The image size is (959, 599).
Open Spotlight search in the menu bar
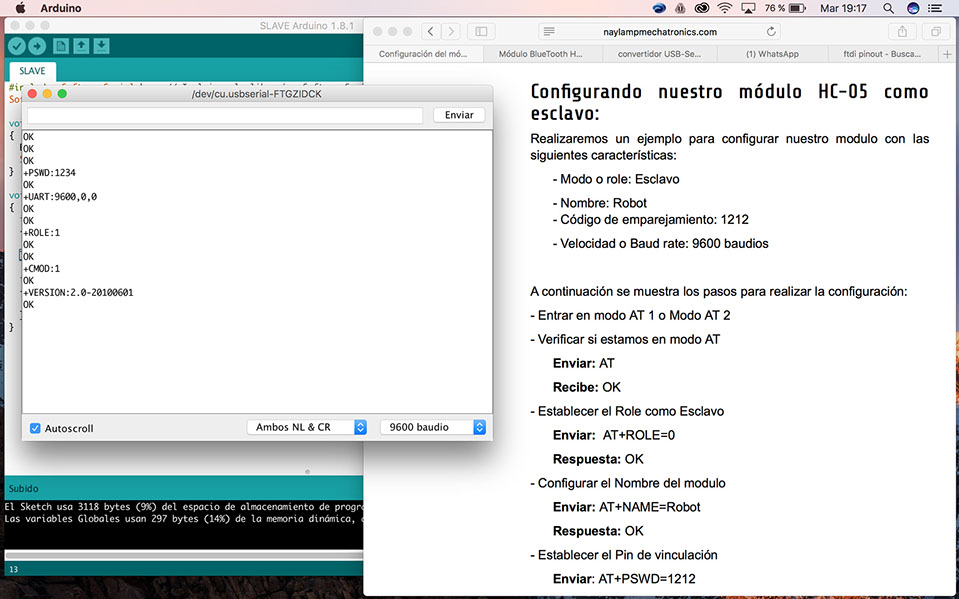(889, 8)
